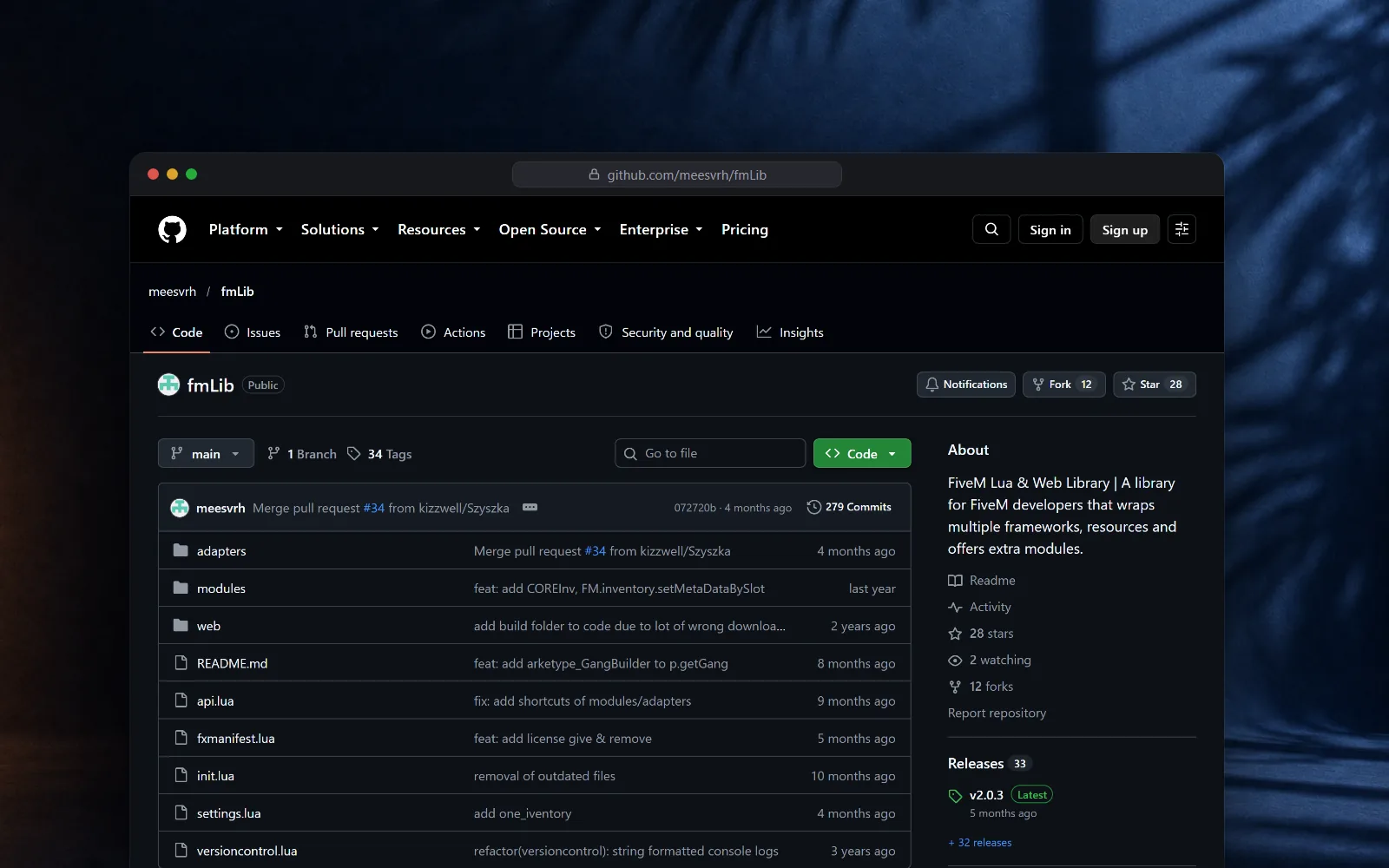Click the Notifications button
The width and height of the screenshot is (1389, 868).
tap(966, 385)
